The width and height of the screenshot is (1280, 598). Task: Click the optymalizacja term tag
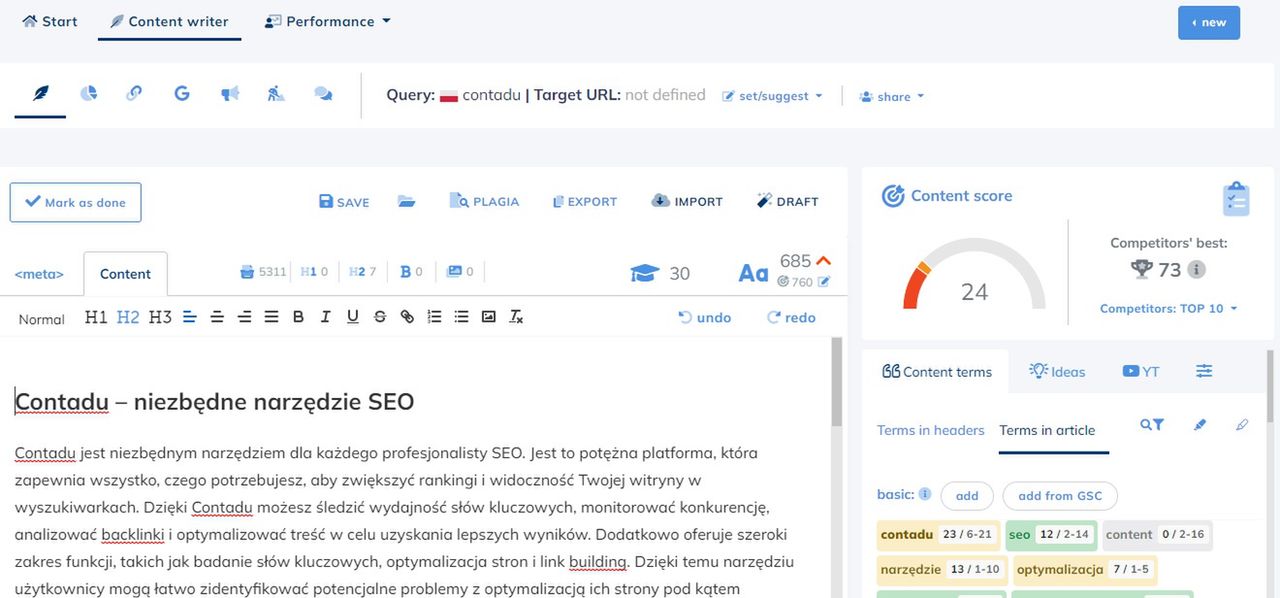[1085, 569]
